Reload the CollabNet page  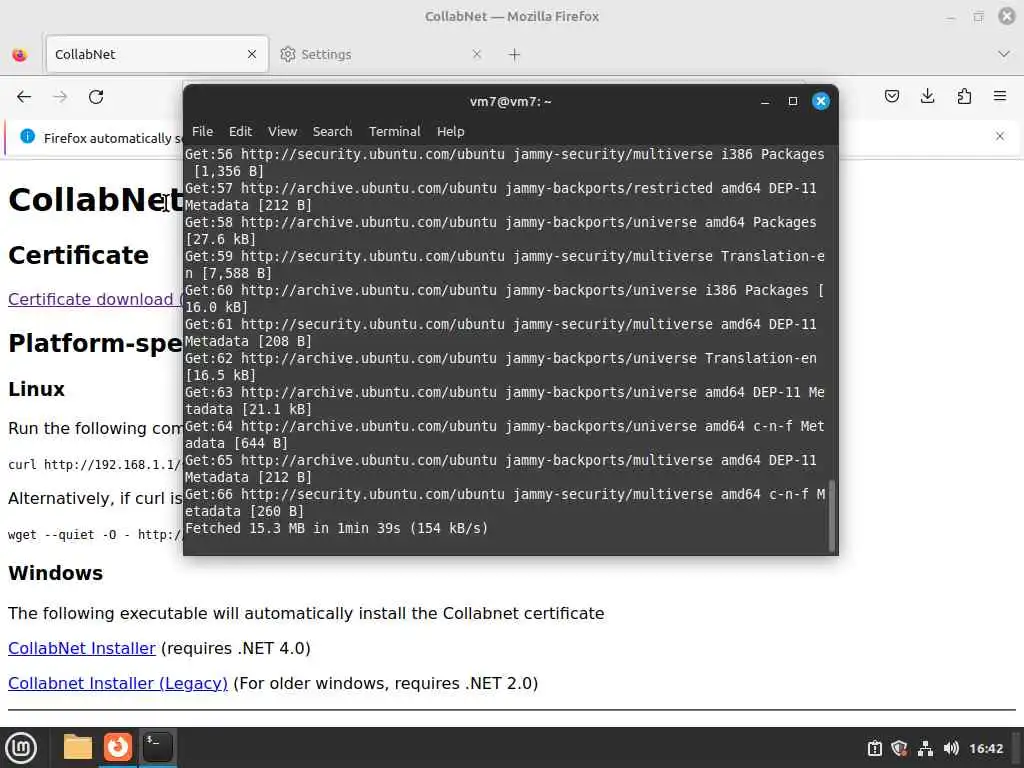click(x=96, y=97)
